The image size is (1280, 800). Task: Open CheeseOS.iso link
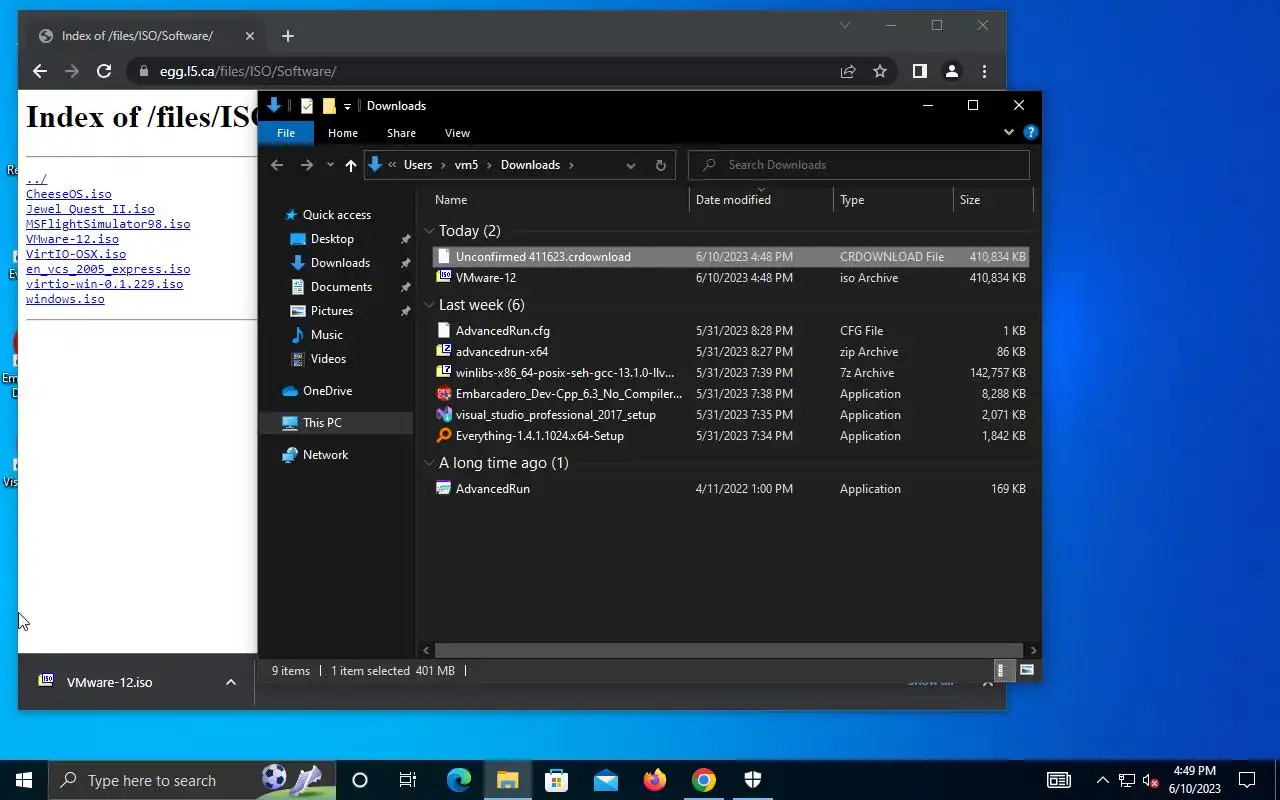click(x=69, y=194)
